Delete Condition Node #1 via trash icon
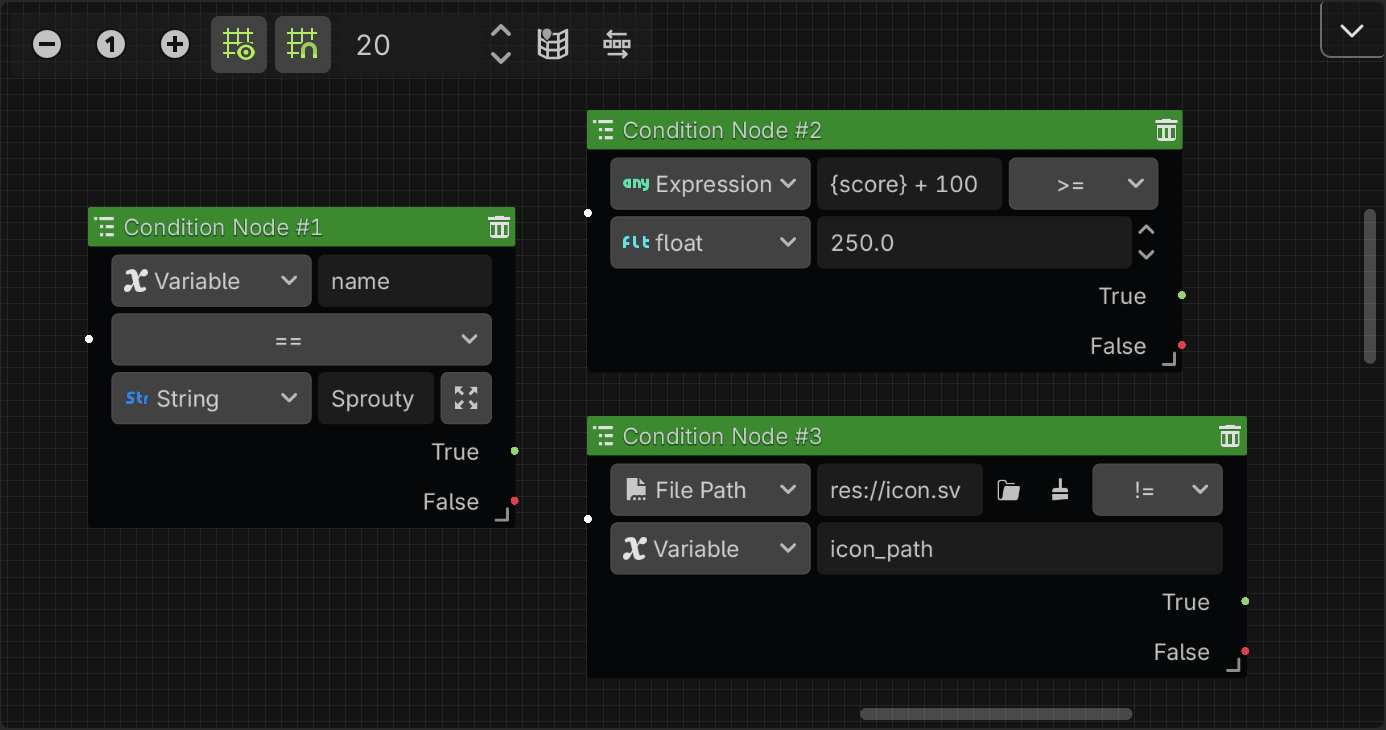Screen dimensions: 1386x730 pyautogui.click(x=499, y=227)
